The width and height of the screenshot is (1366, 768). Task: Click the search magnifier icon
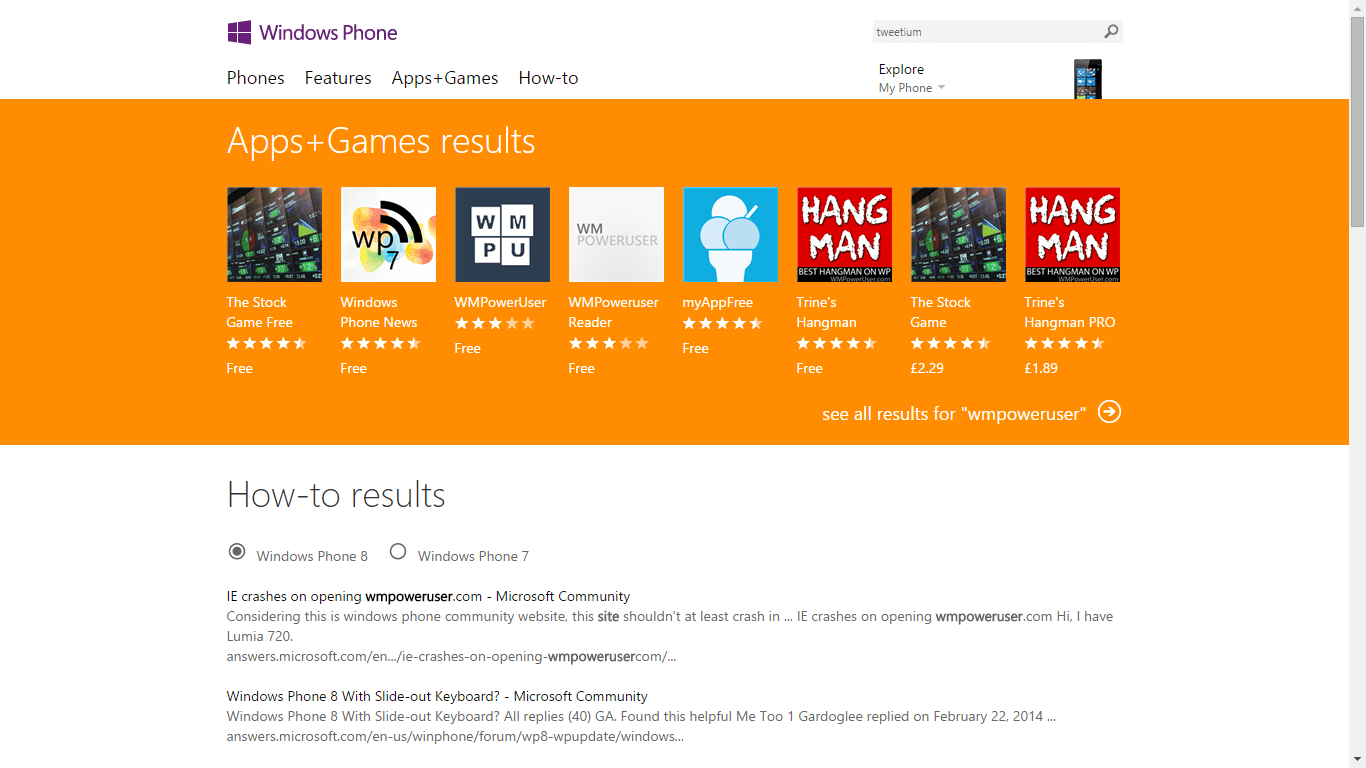pyautogui.click(x=1111, y=32)
